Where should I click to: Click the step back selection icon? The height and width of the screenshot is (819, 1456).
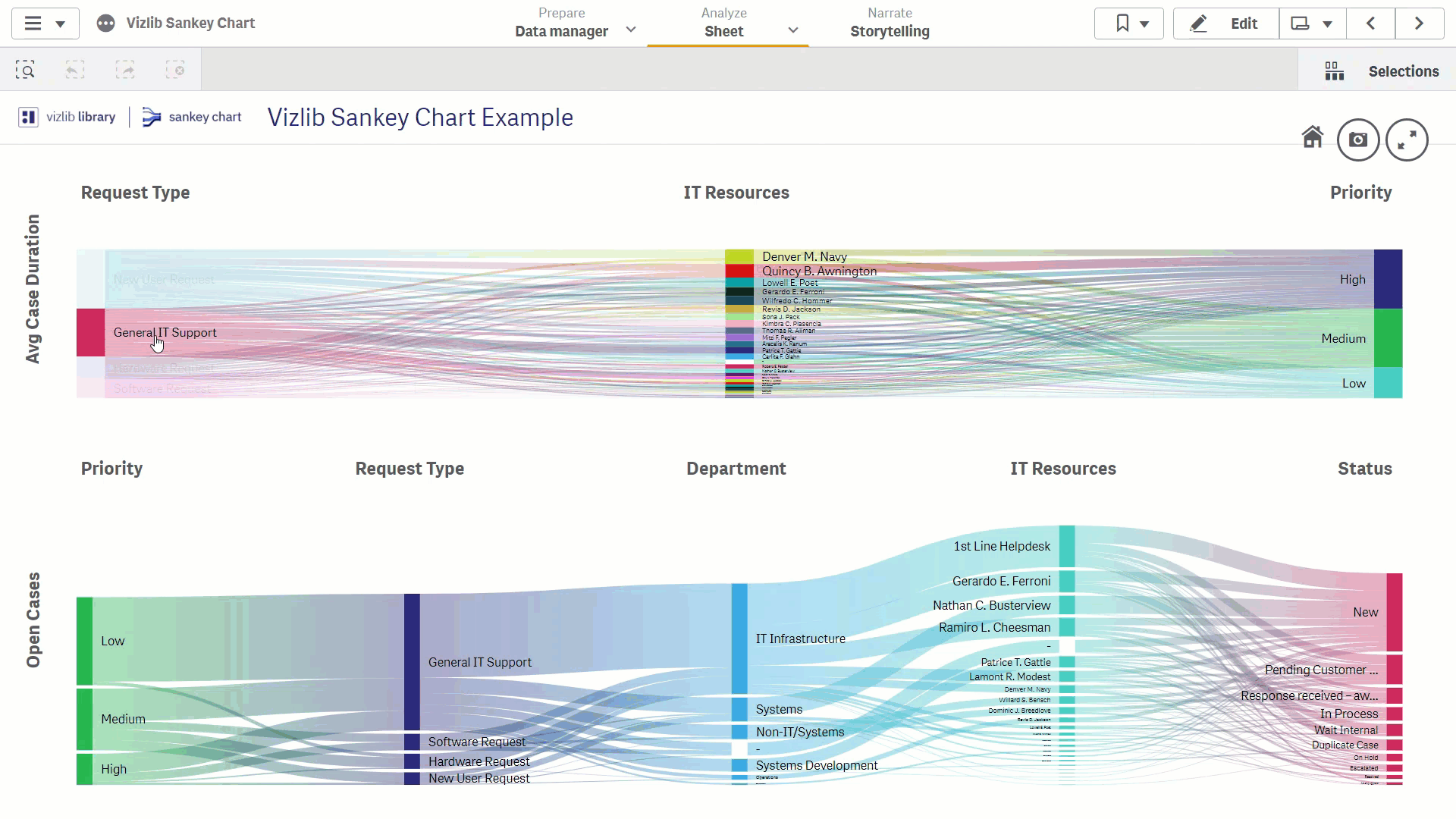[x=74, y=71]
